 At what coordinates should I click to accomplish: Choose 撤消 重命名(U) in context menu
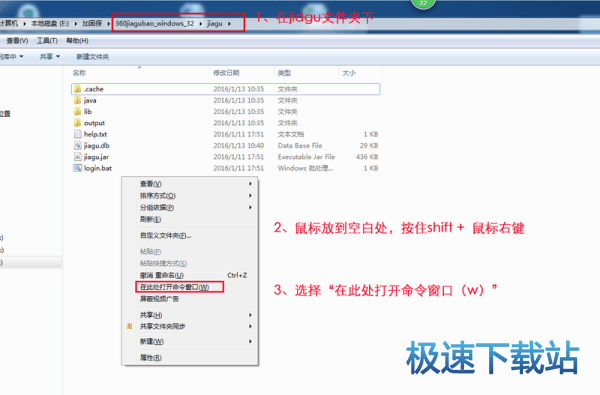point(162,275)
